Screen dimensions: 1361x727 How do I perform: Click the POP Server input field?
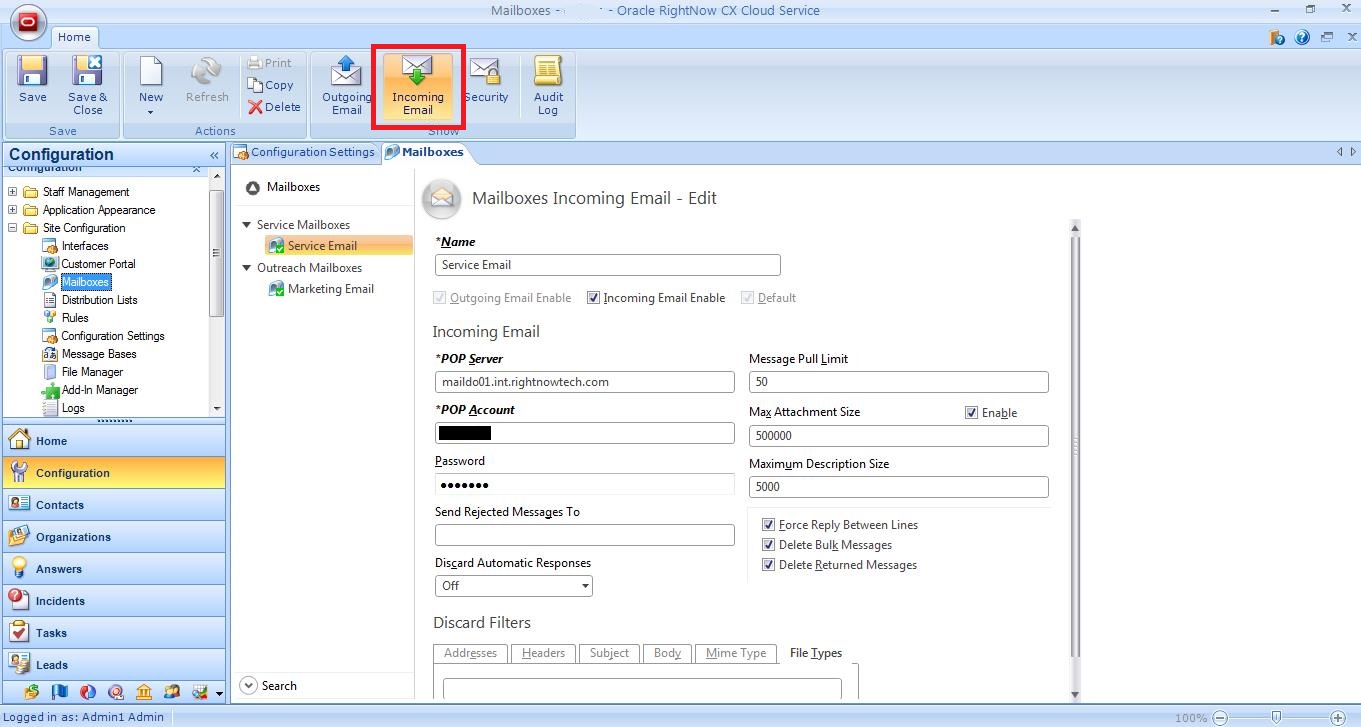(x=584, y=382)
